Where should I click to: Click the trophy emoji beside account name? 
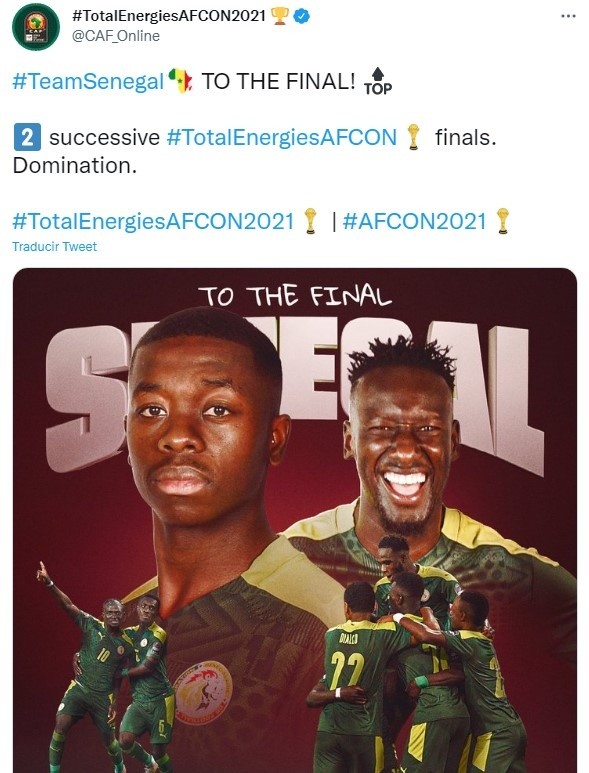click(x=280, y=16)
